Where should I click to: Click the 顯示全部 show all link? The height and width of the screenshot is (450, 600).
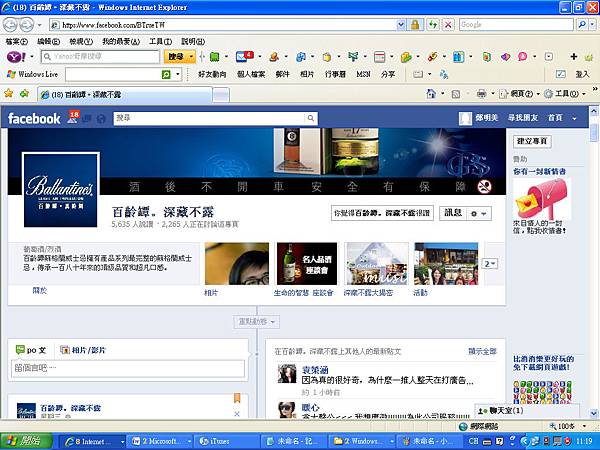pyautogui.click(x=482, y=351)
